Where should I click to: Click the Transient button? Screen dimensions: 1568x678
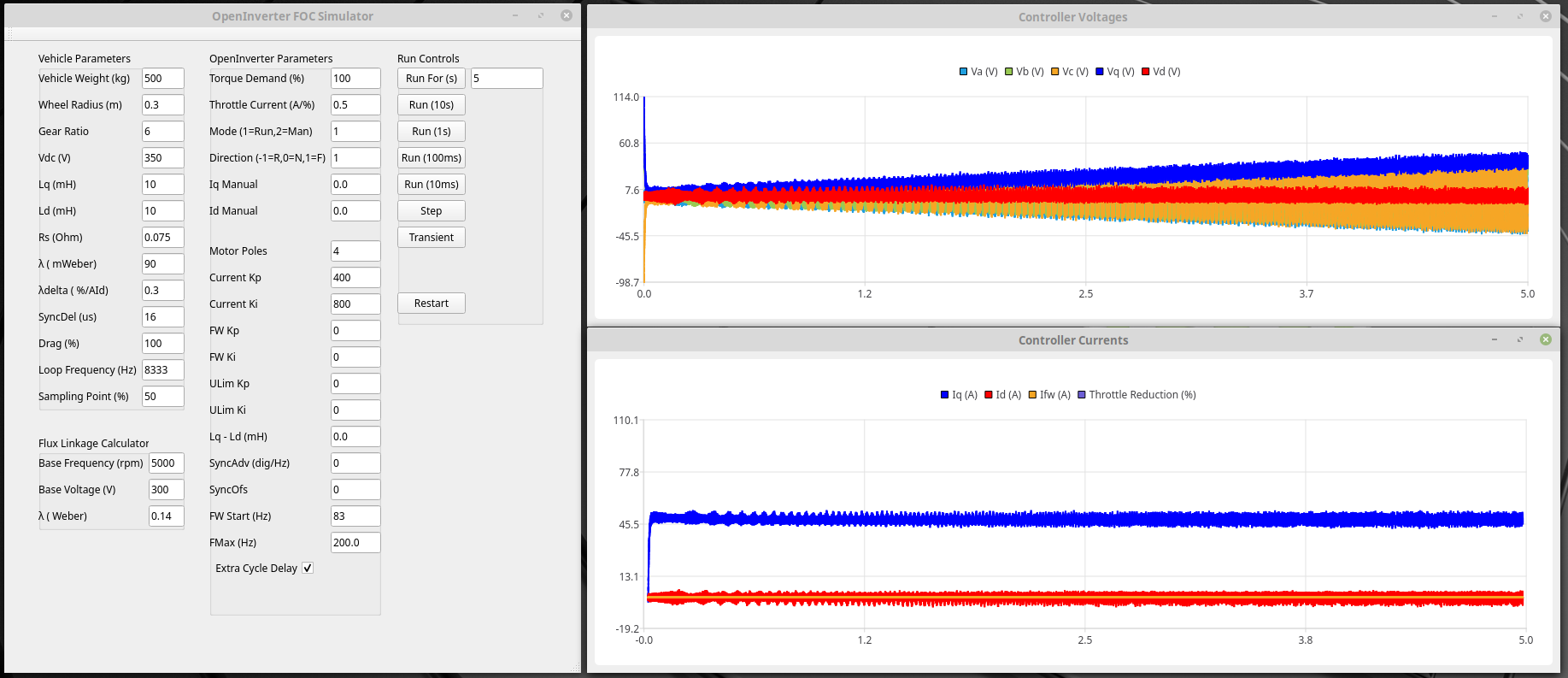pos(431,237)
